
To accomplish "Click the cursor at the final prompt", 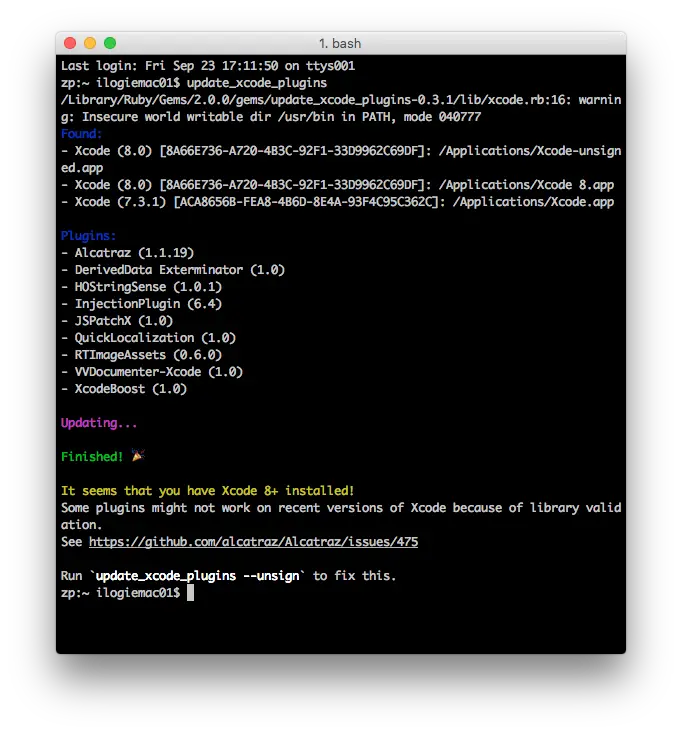I will point(190,593).
